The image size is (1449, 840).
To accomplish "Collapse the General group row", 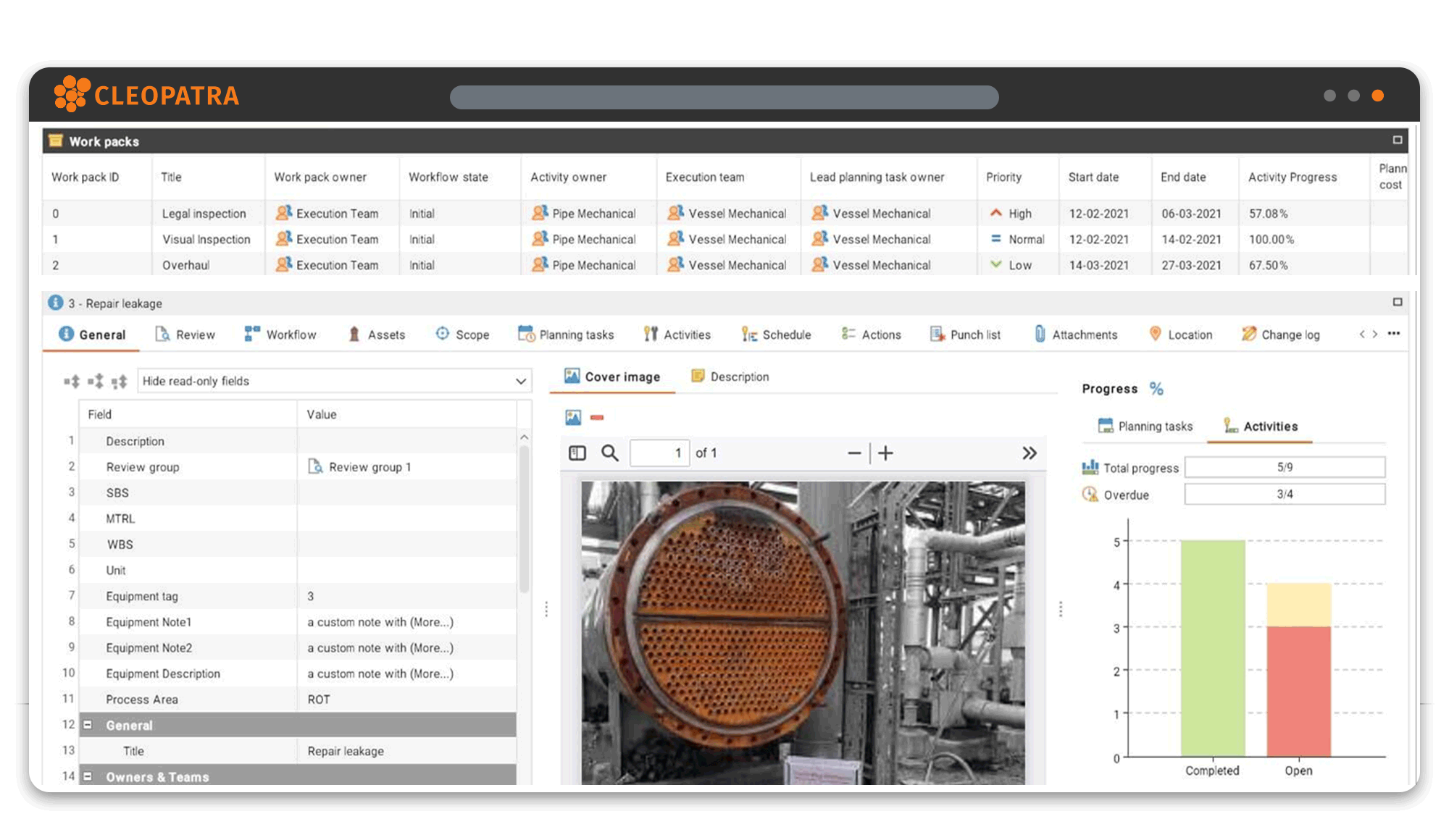I will [88, 725].
